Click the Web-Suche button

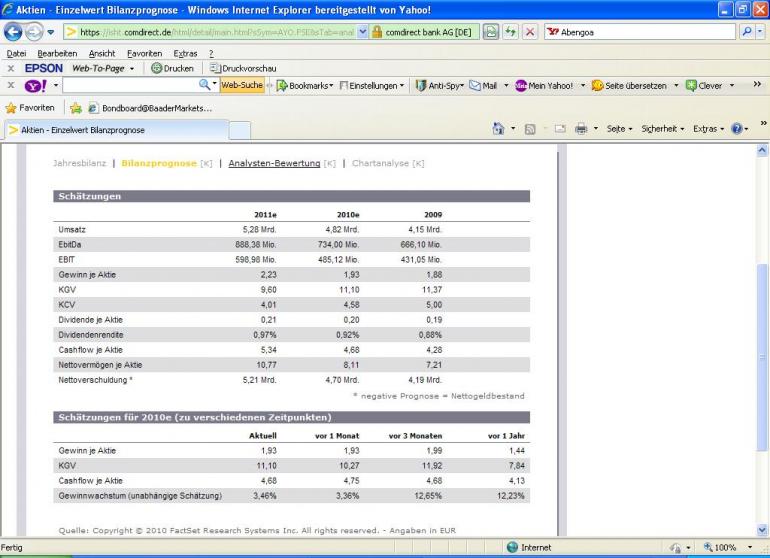(241, 86)
